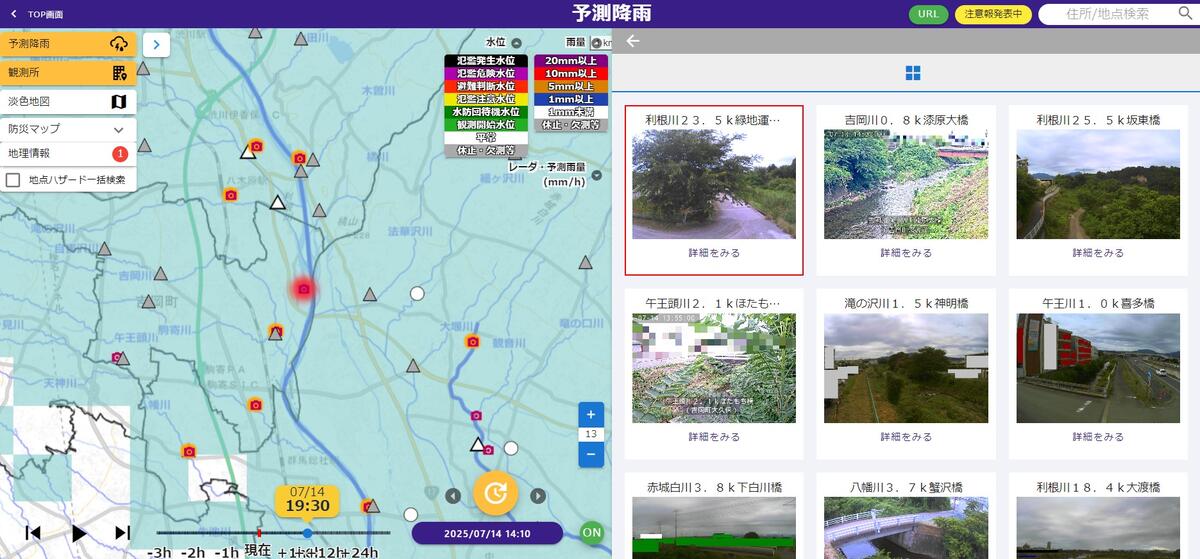
Task: Open 詳細をみる for 午王川1.0k喜多橋
Action: pyautogui.click(x=1098, y=437)
